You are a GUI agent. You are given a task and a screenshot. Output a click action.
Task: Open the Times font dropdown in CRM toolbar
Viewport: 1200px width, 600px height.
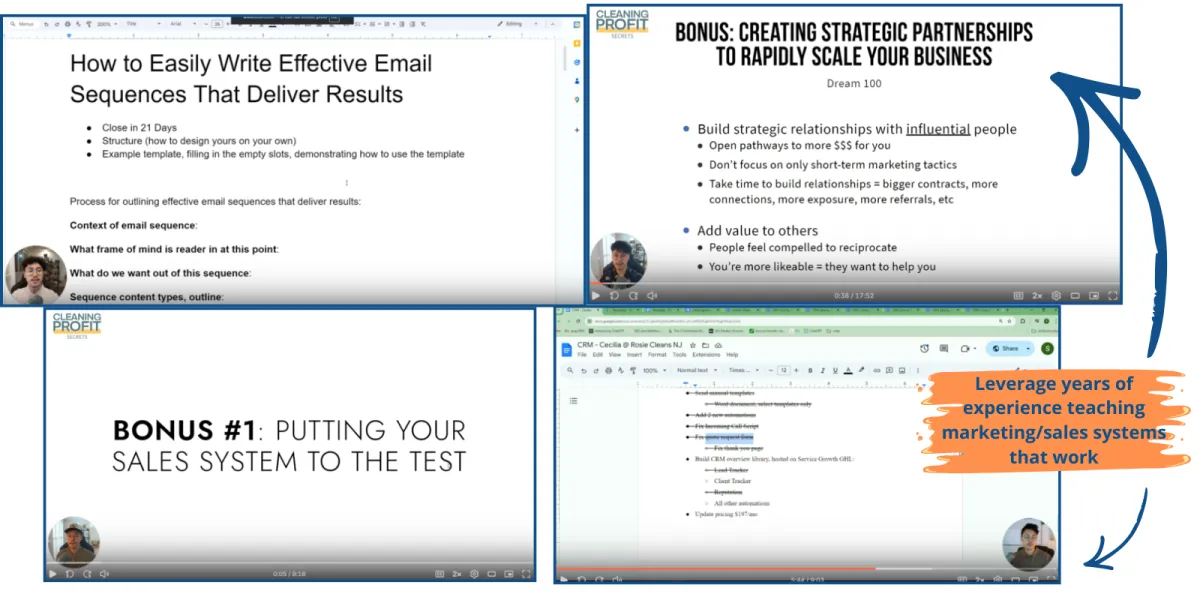743,370
